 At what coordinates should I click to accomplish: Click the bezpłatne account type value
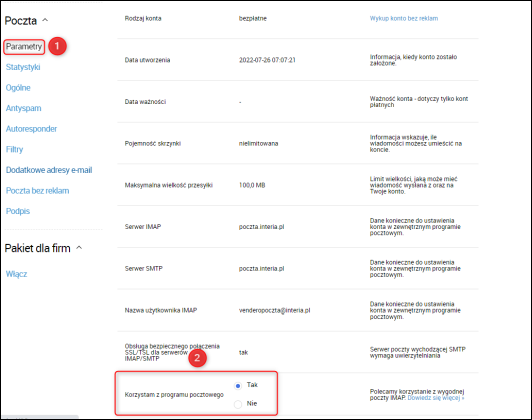[x=252, y=18]
